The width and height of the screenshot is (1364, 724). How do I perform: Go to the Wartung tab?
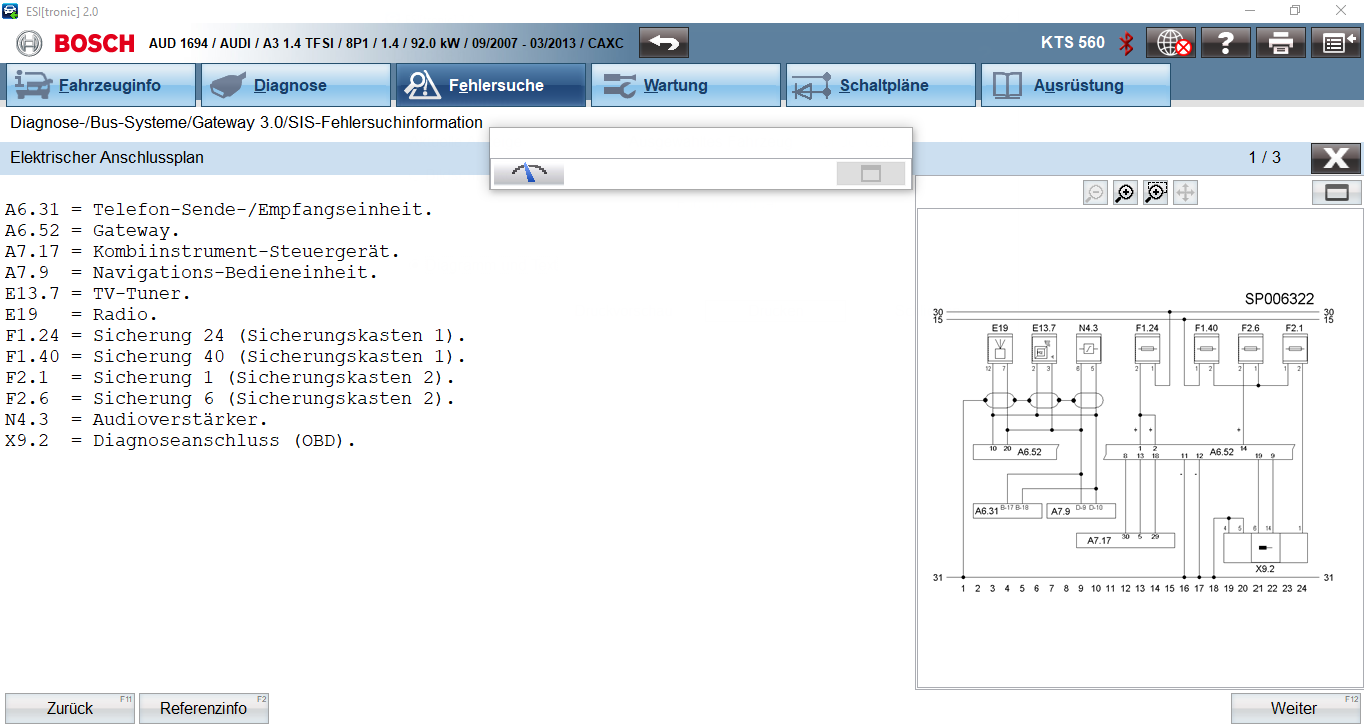[x=685, y=86]
